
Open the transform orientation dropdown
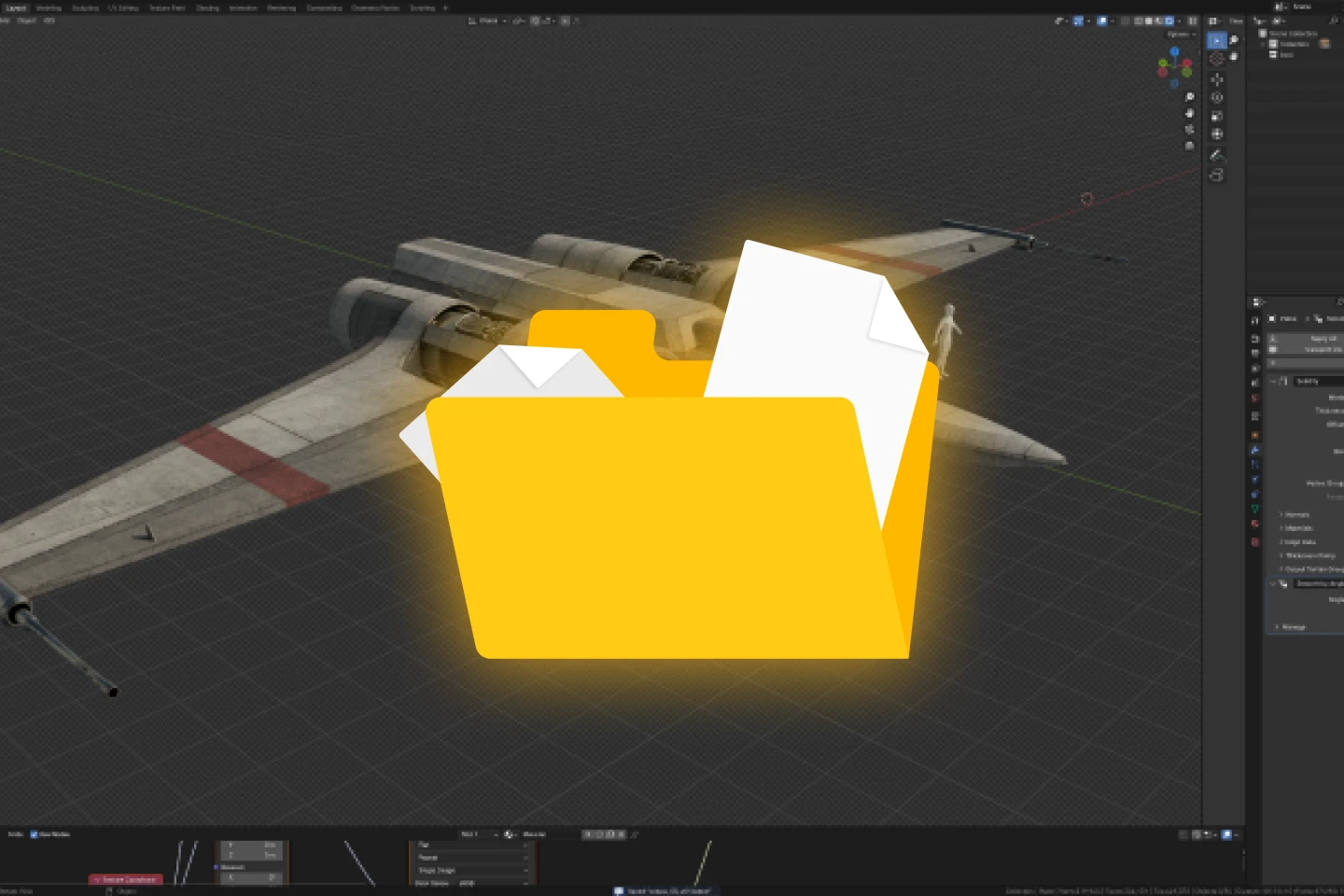(489, 21)
